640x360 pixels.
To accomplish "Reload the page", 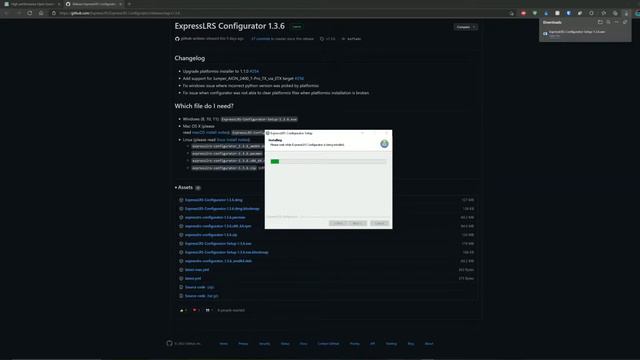I will [30, 13].
